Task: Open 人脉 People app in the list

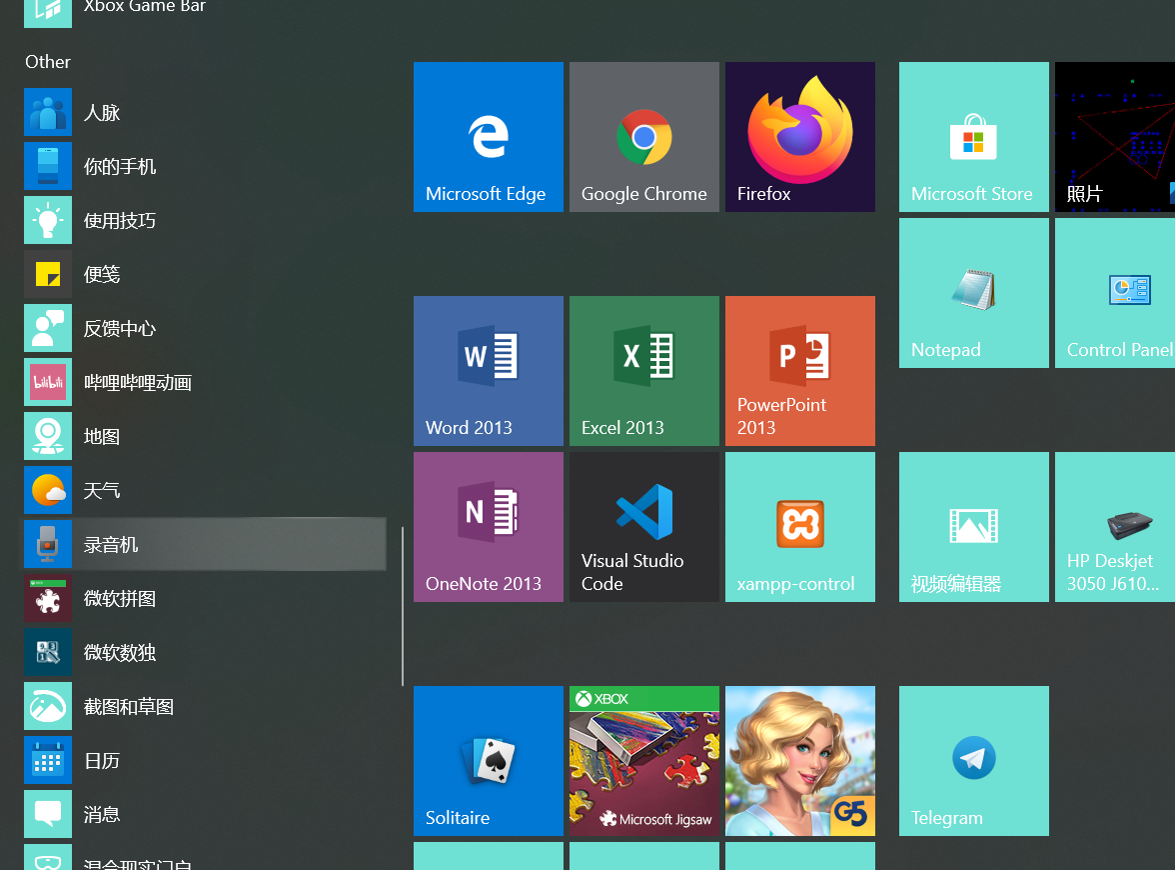Action: (x=205, y=112)
